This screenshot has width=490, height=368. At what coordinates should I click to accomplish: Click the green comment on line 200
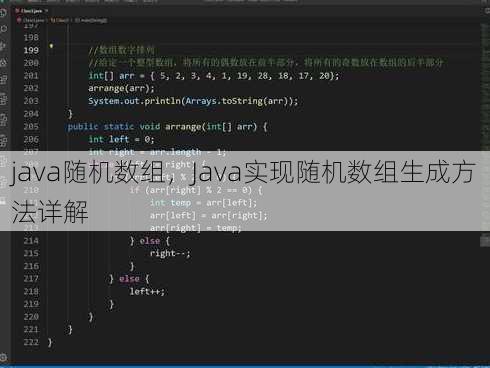tap(266, 63)
